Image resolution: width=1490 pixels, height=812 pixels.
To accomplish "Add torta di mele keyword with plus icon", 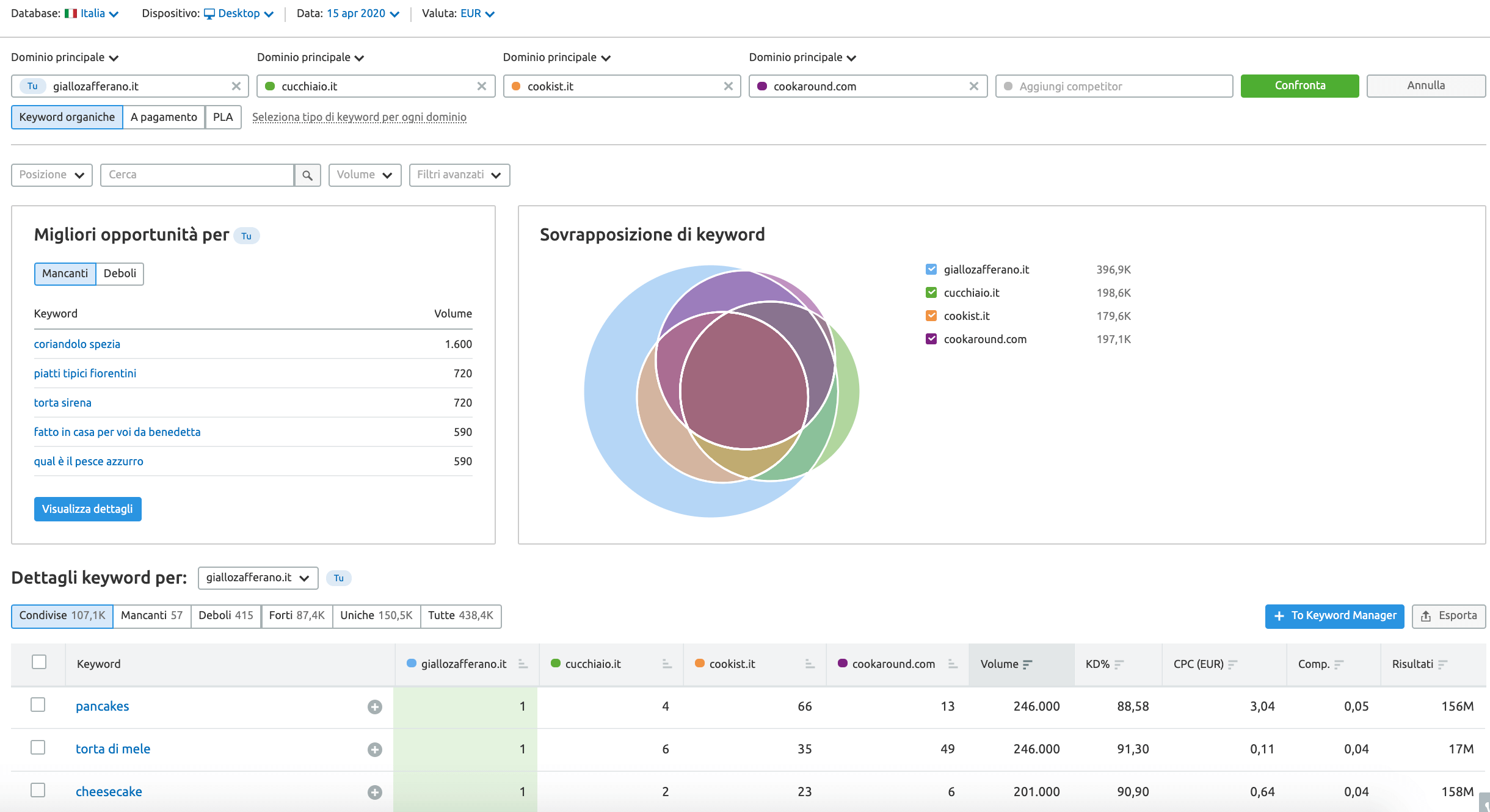I will [375, 749].
